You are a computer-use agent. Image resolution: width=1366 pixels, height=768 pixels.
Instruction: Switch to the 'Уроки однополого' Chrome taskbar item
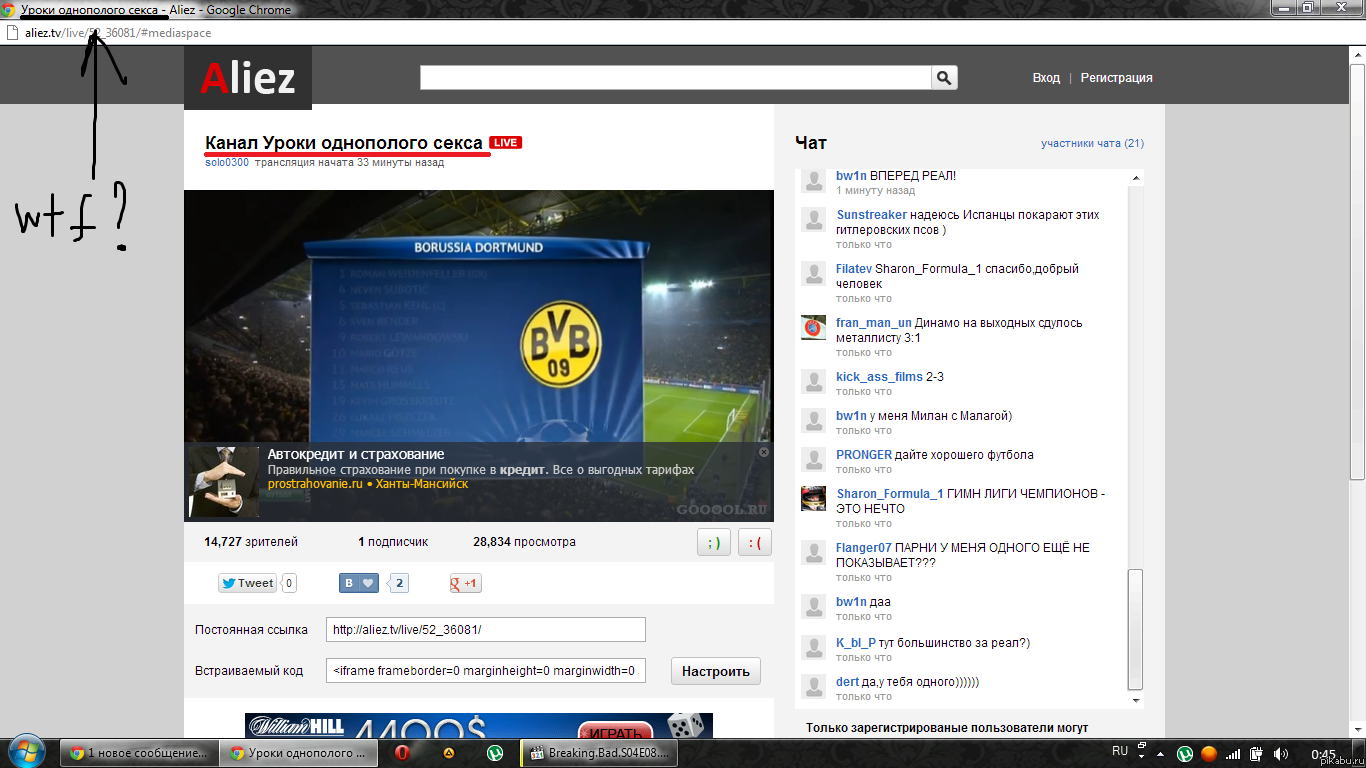298,753
